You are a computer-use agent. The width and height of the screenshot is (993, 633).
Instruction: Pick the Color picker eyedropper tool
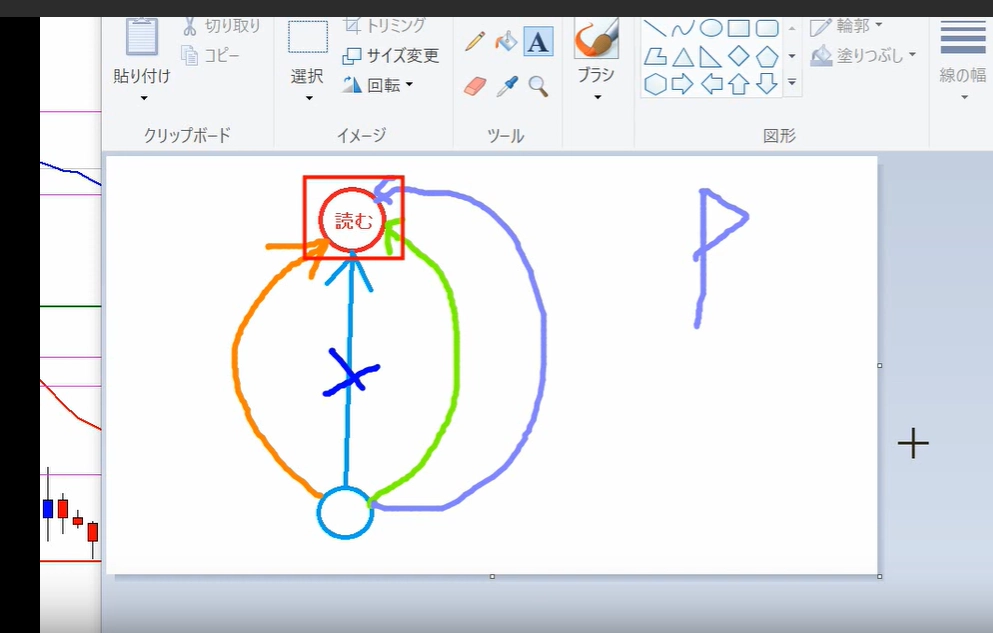[507, 86]
